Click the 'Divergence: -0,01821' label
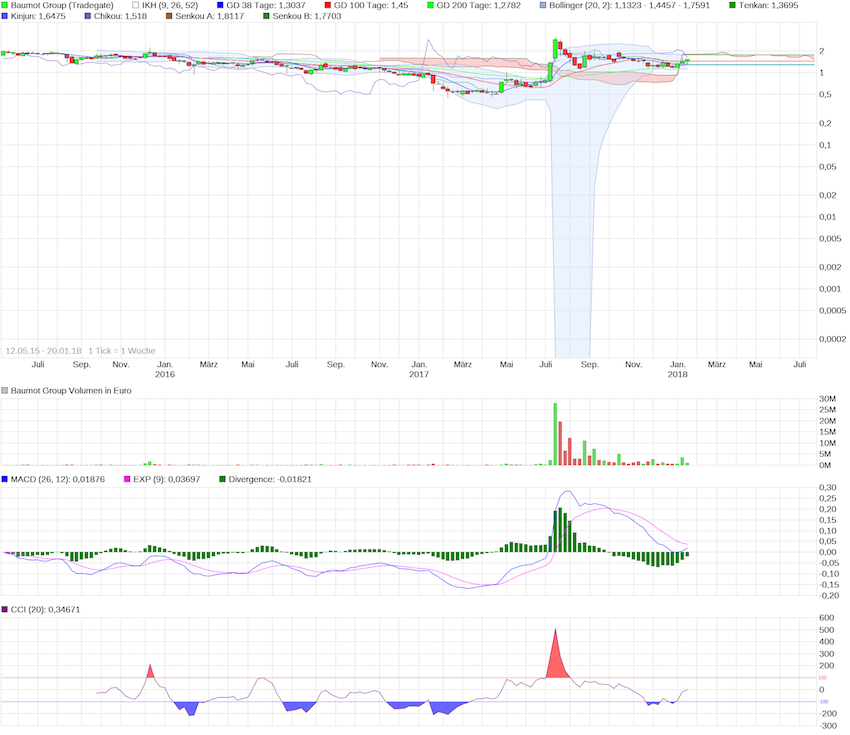Screen dimensions: 850x735 point(270,480)
